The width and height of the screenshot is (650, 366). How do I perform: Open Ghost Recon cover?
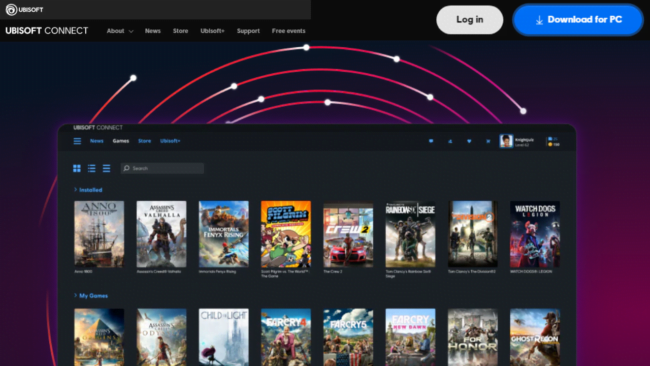tap(535, 337)
